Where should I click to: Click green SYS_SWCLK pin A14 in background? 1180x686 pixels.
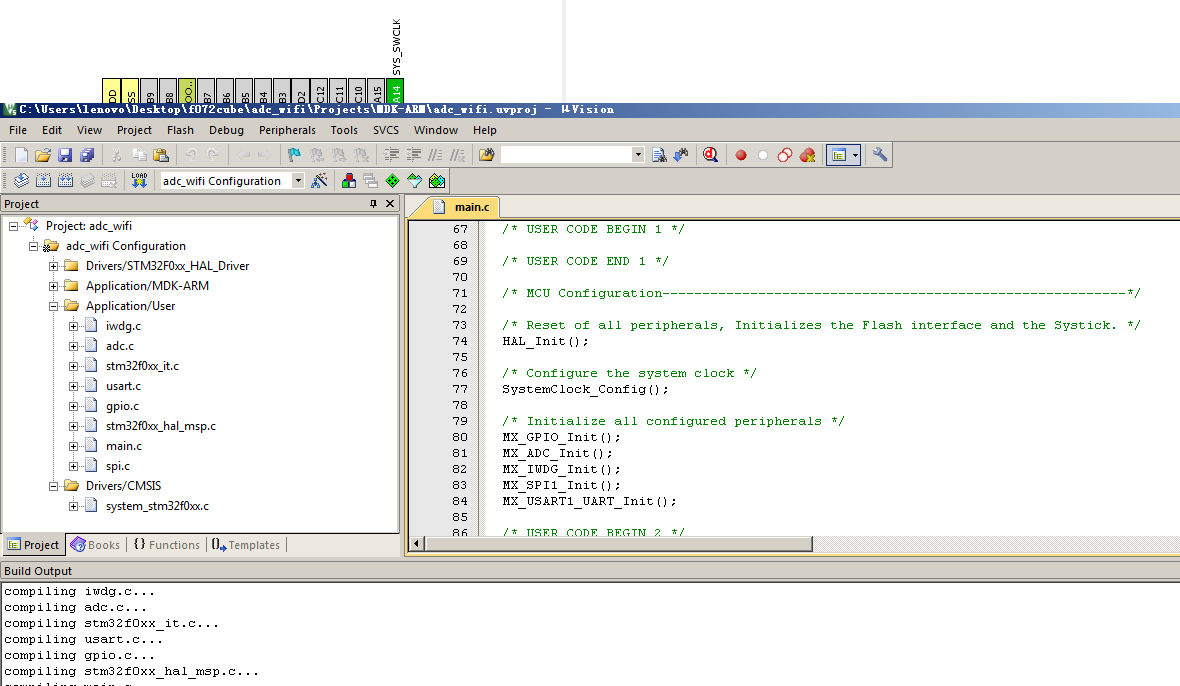[x=396, y=91]
